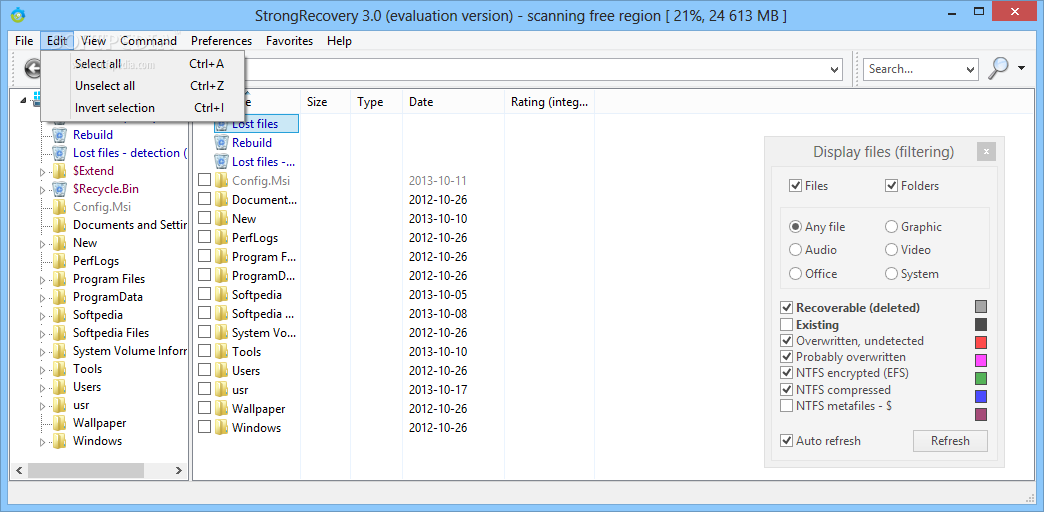The image size is (1044, 512).
Task: Click the StrongRecovery app icon in title bar
Action: point(19,15)
